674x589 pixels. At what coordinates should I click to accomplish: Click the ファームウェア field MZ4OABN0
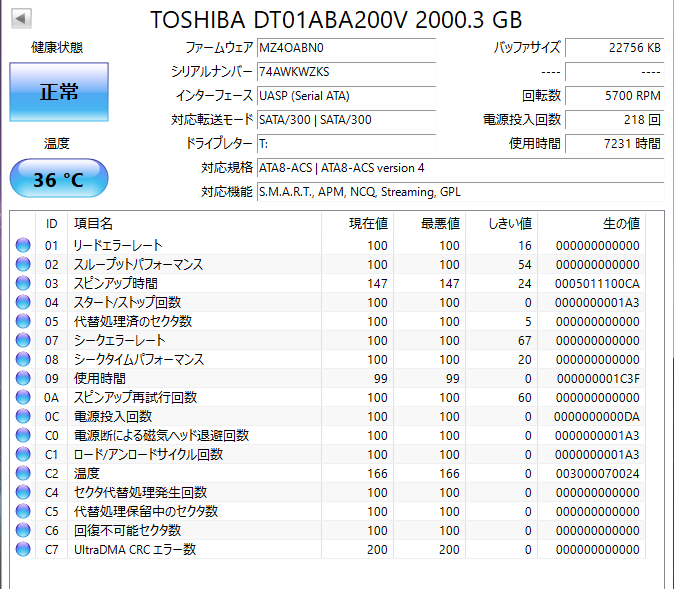(346, 48)
